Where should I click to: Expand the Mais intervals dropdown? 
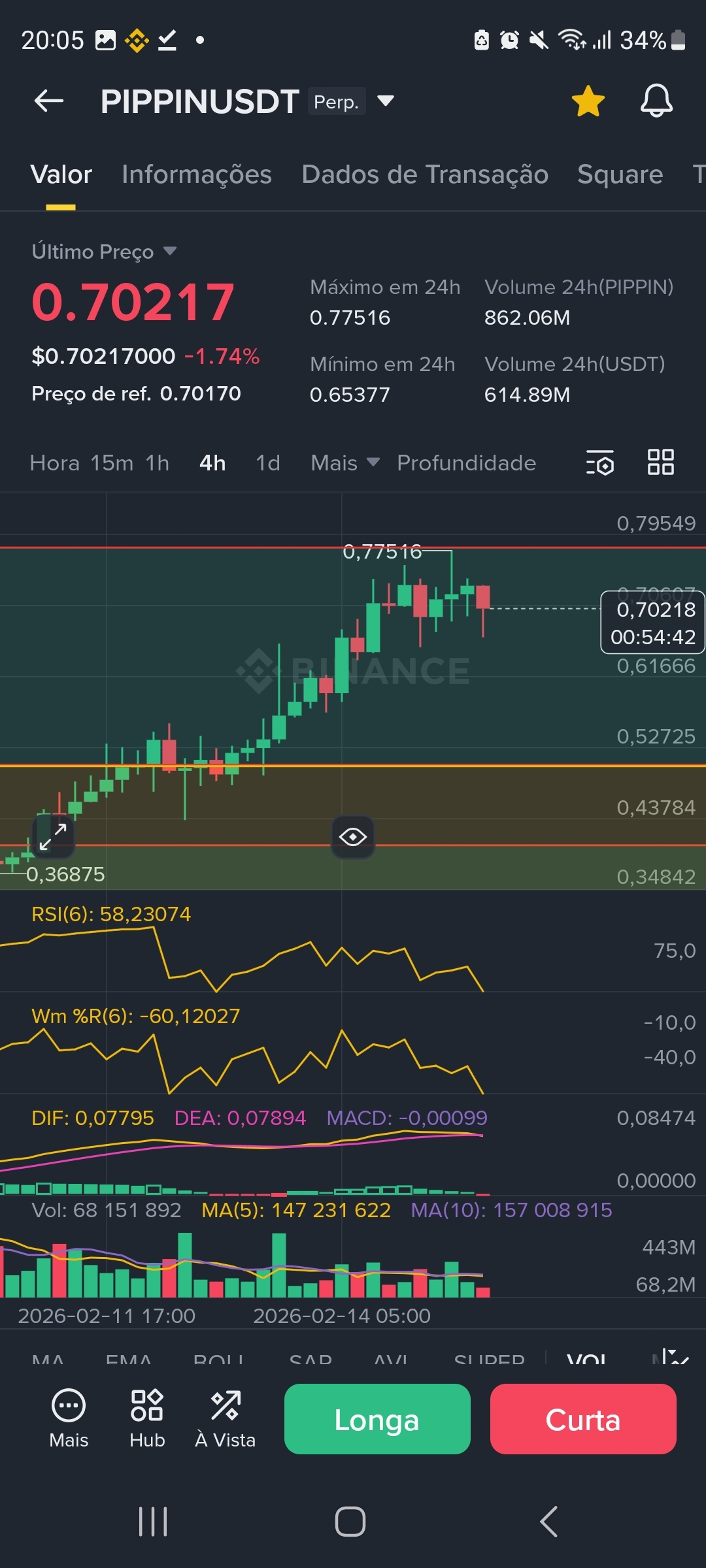[345, 463]
